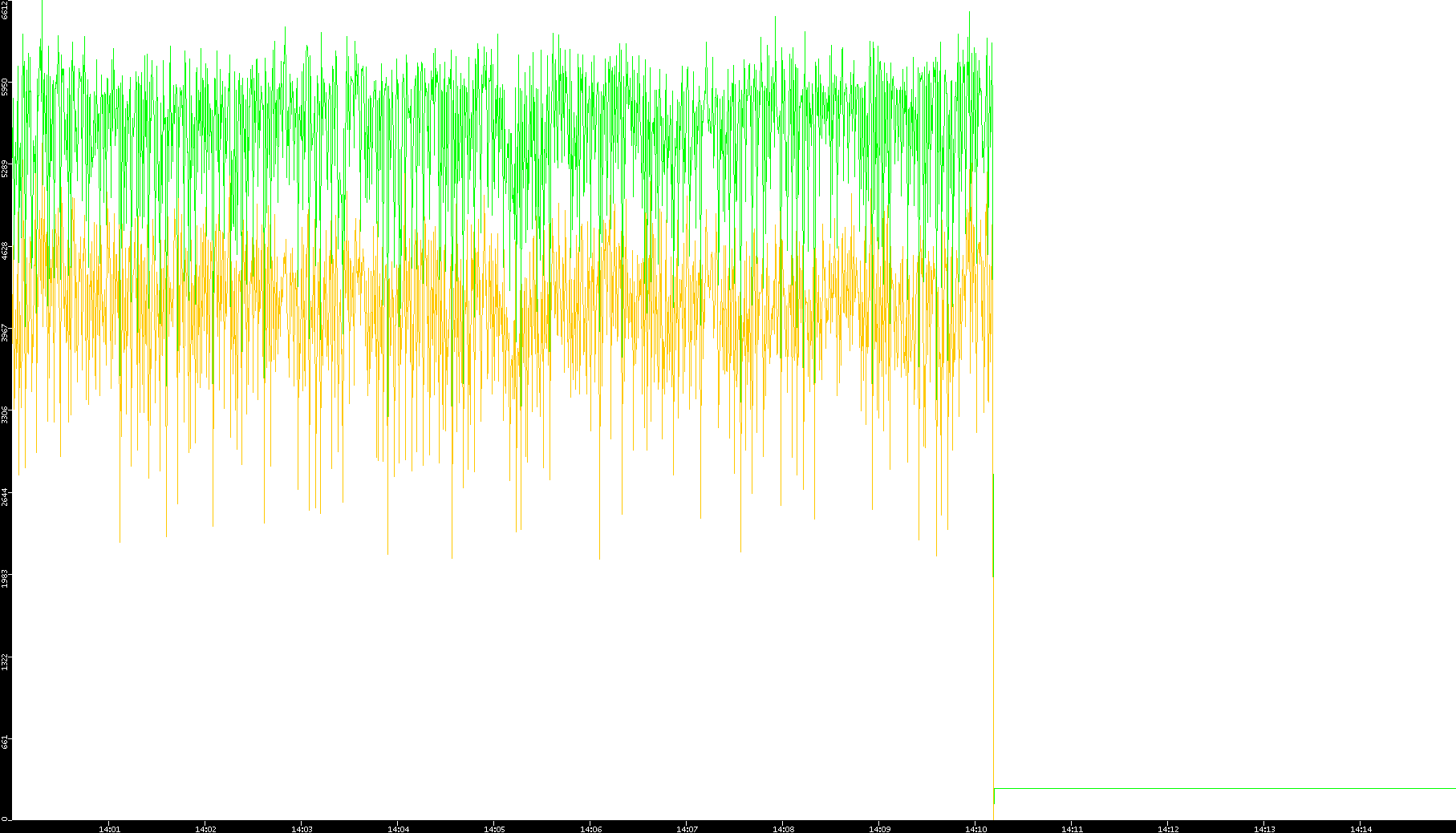The image size is (1456, 833).
Task: Click the 6612 maximum value on vertical axis
Action: (x=5, y=10)
